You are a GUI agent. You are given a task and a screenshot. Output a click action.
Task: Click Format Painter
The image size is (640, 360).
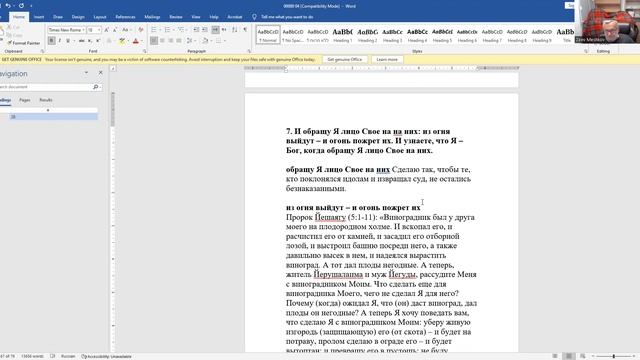[x=23, y=43]
